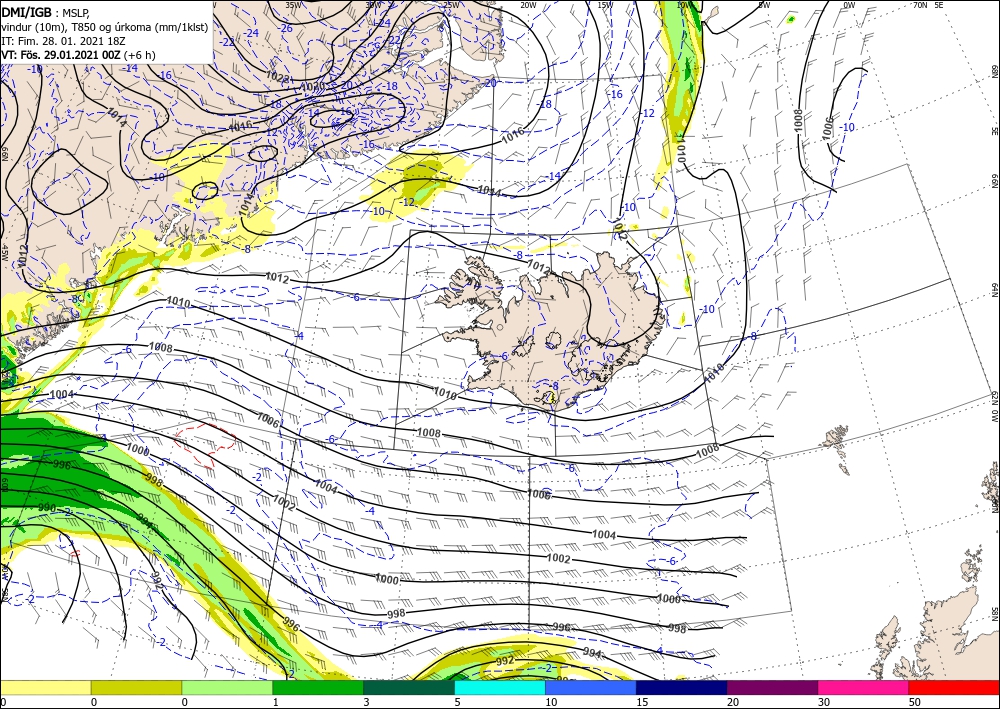1000x709 pixels.
Task: Click the '20W' longitude label at top
Action: coord(528,5)
